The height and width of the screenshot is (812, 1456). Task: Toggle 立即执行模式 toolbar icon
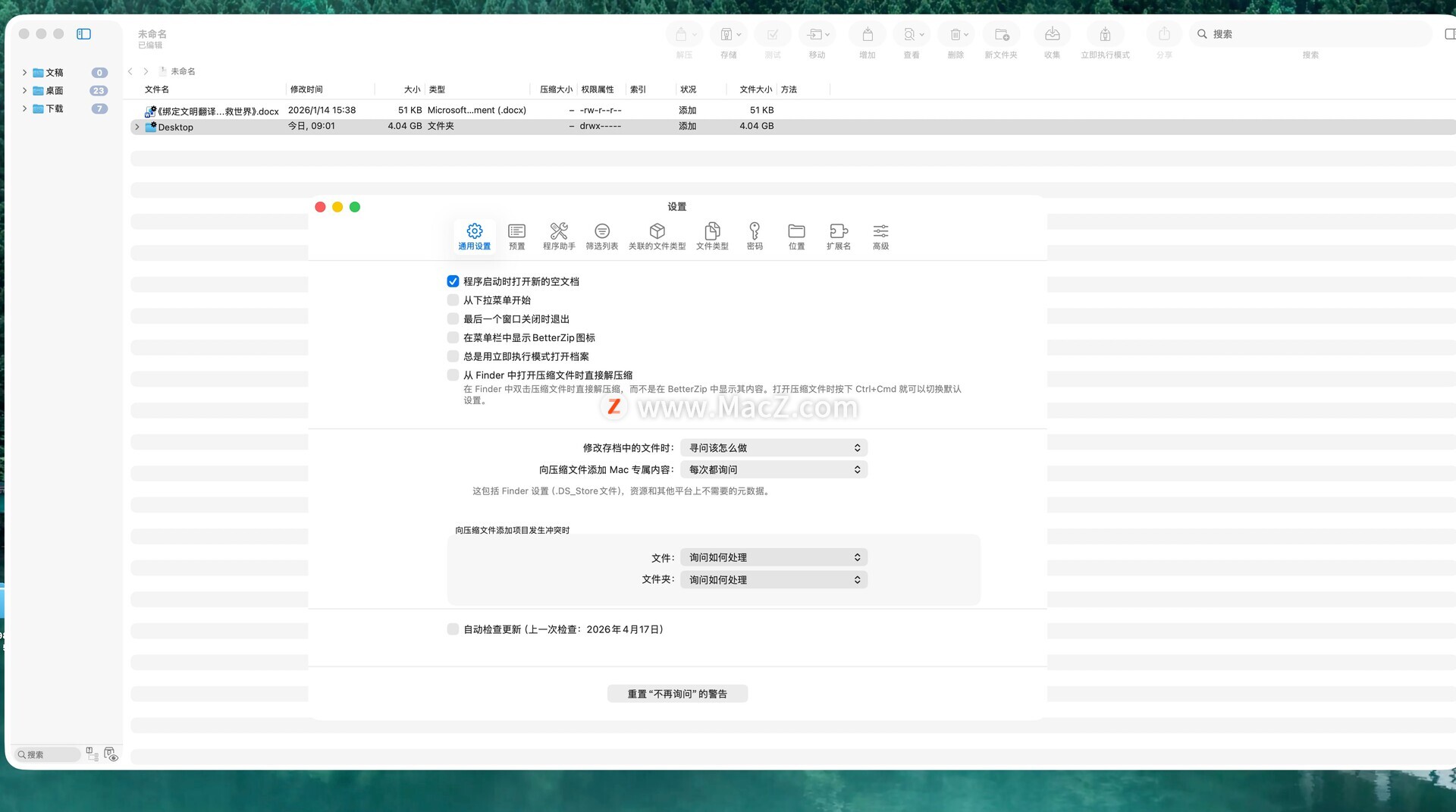[x=1105, y=34]
